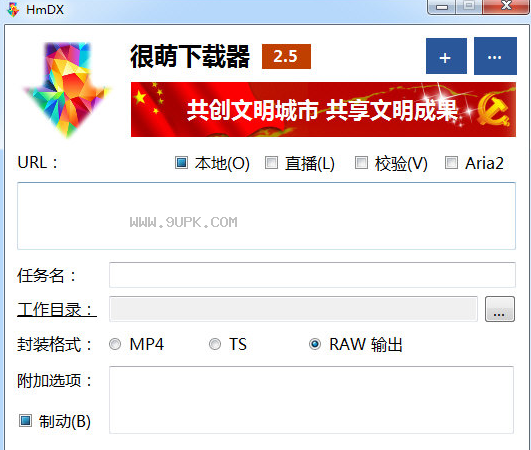Open the red civilization city banner
Screen dimensions: 531x450
click(x=323, y=109)
